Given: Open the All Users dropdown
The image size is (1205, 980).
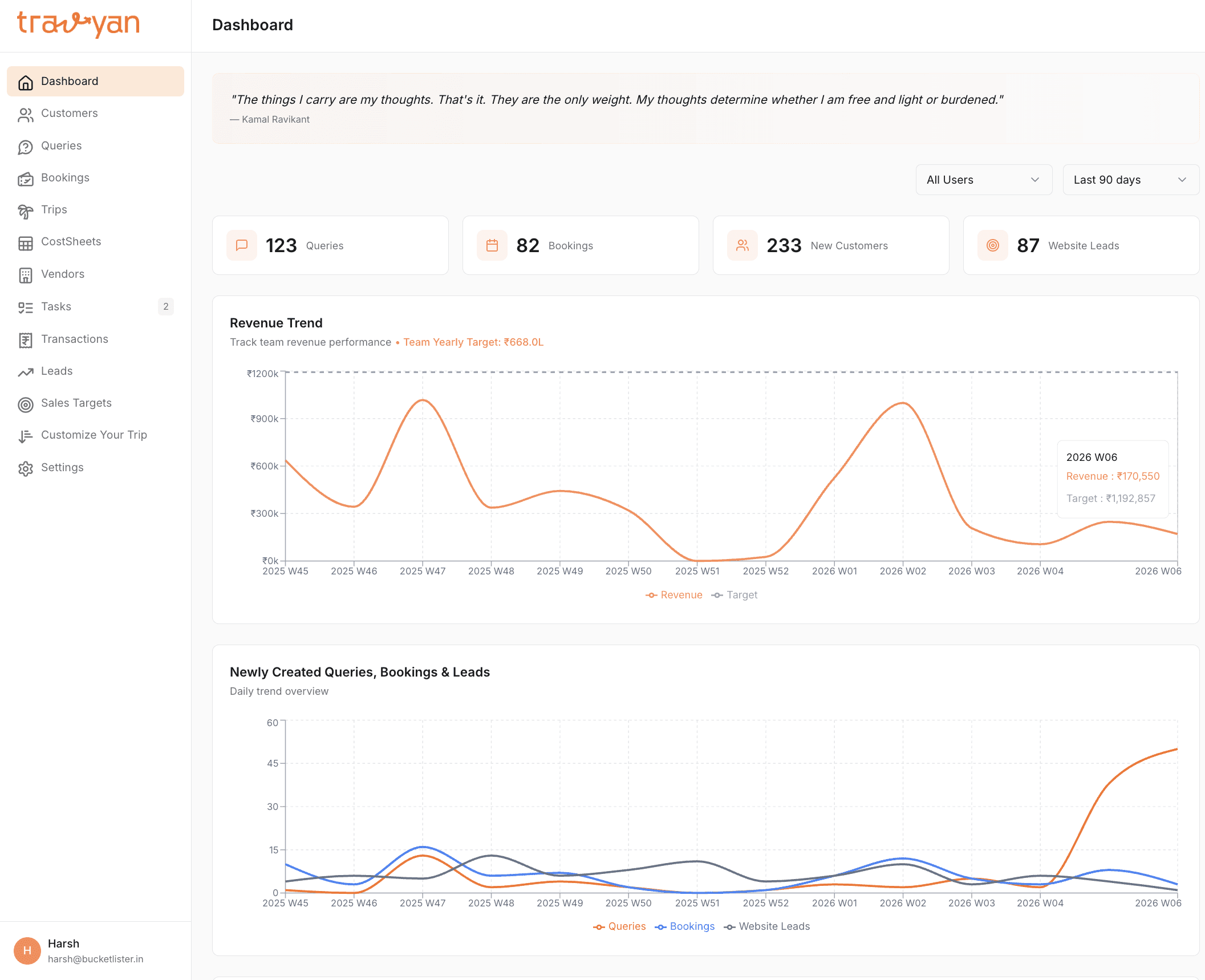Looking at the screenshot, I should pyautogui.click(x=983, y=180).
